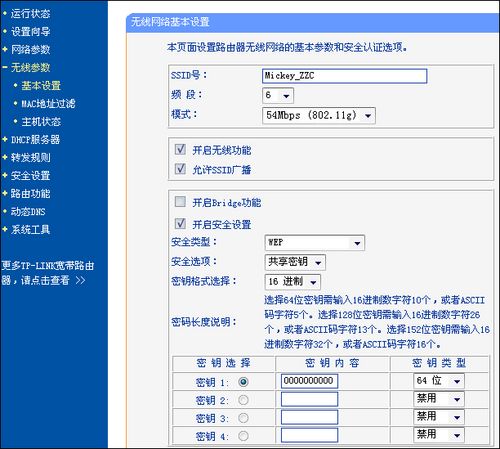The image size is (500, 449).
Task: Click the 密码长度说明 label
Action: 204,322
